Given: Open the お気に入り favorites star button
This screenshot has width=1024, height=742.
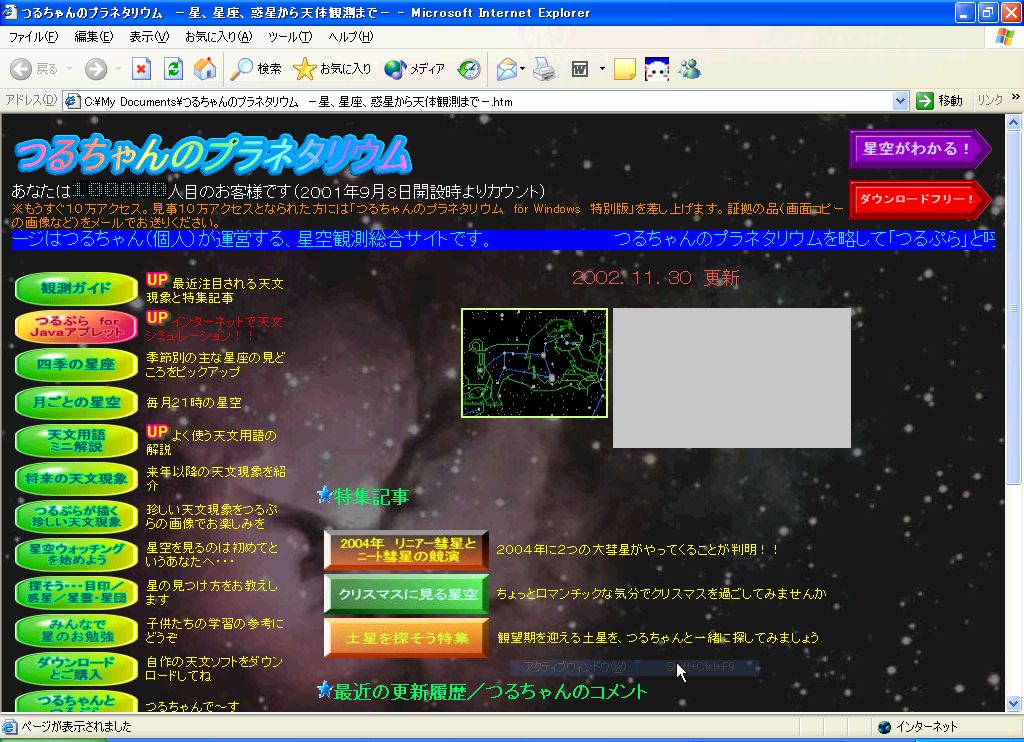Looking at the screenshot, I should coord(332,69).
